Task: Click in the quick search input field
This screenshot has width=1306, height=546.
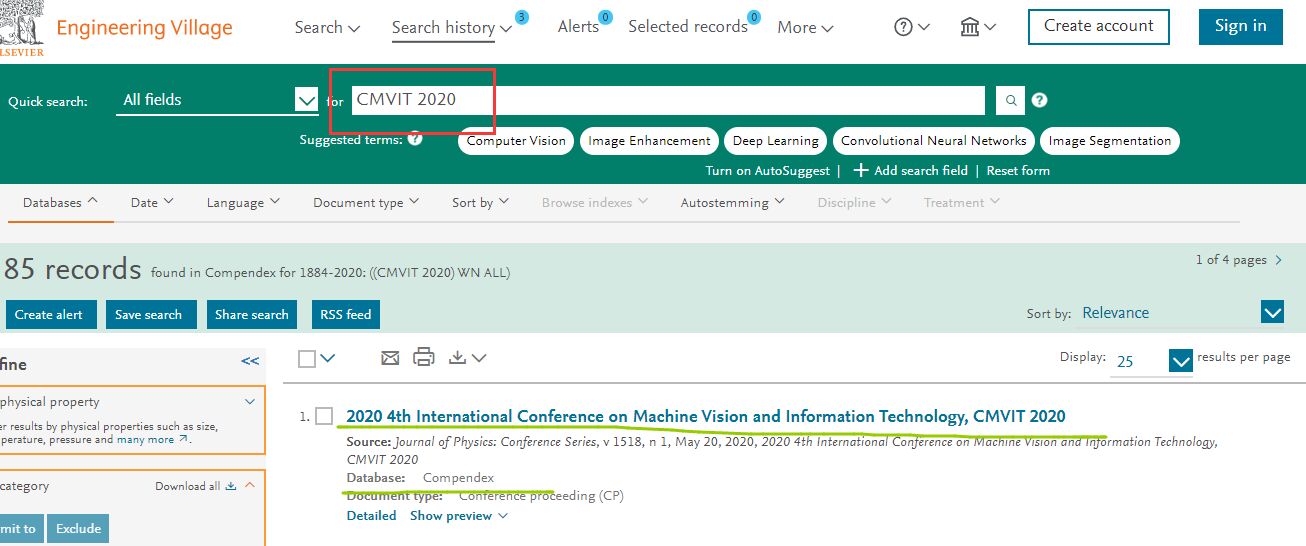Action: pos(668,100)
